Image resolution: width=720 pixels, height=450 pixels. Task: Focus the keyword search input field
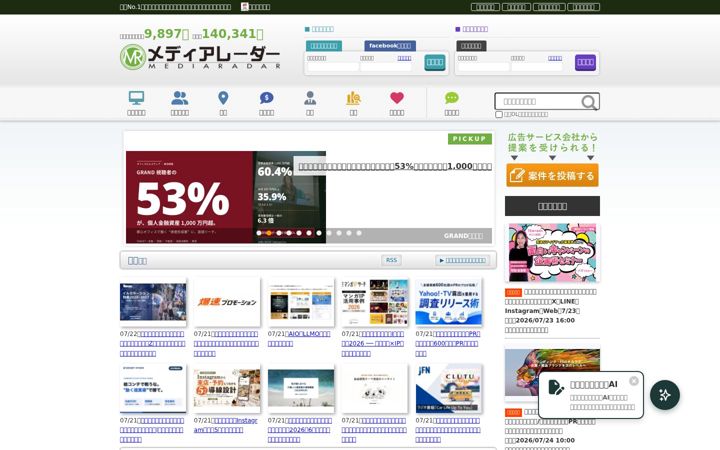coord(538,101)
